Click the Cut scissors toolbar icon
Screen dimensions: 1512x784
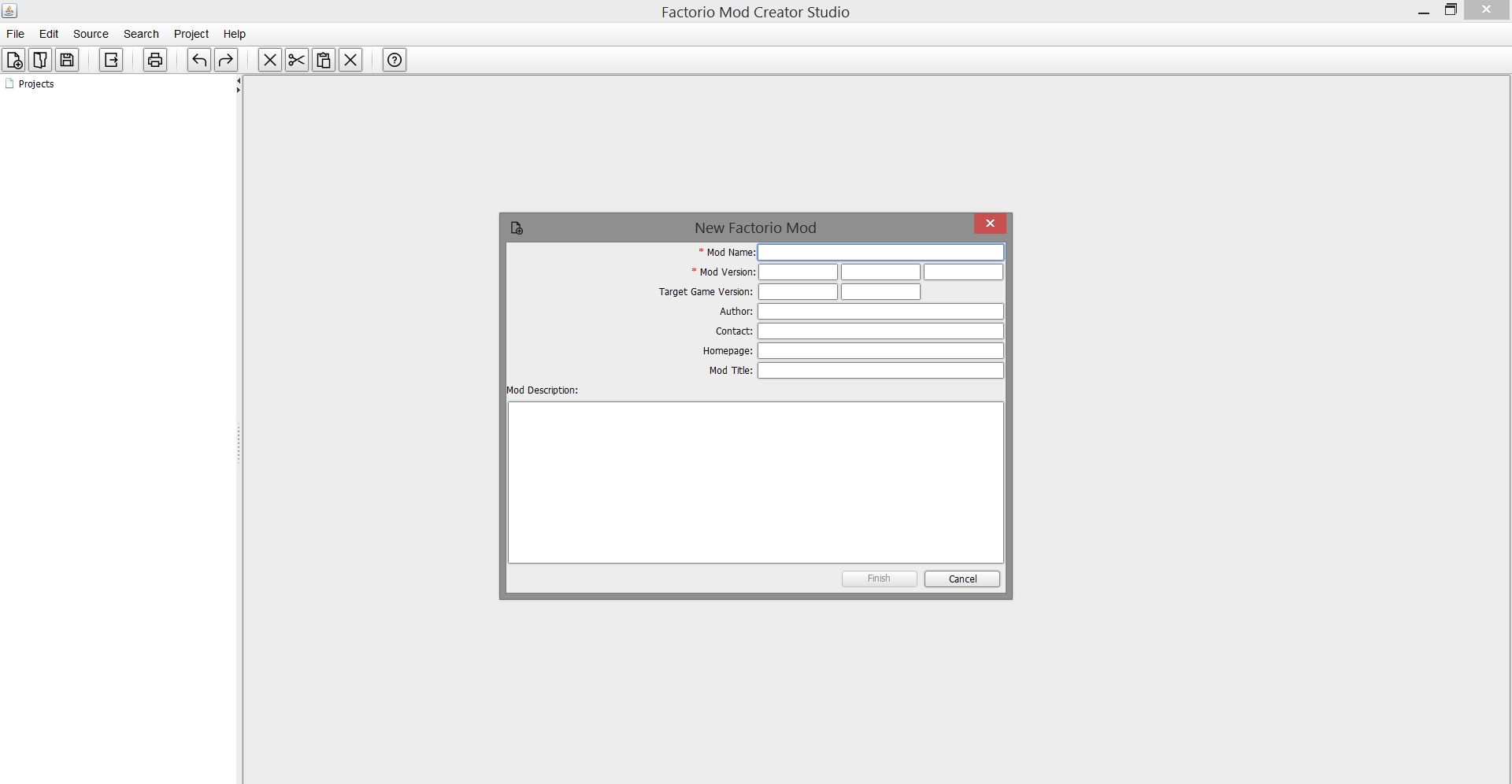(x=297, y=61)
